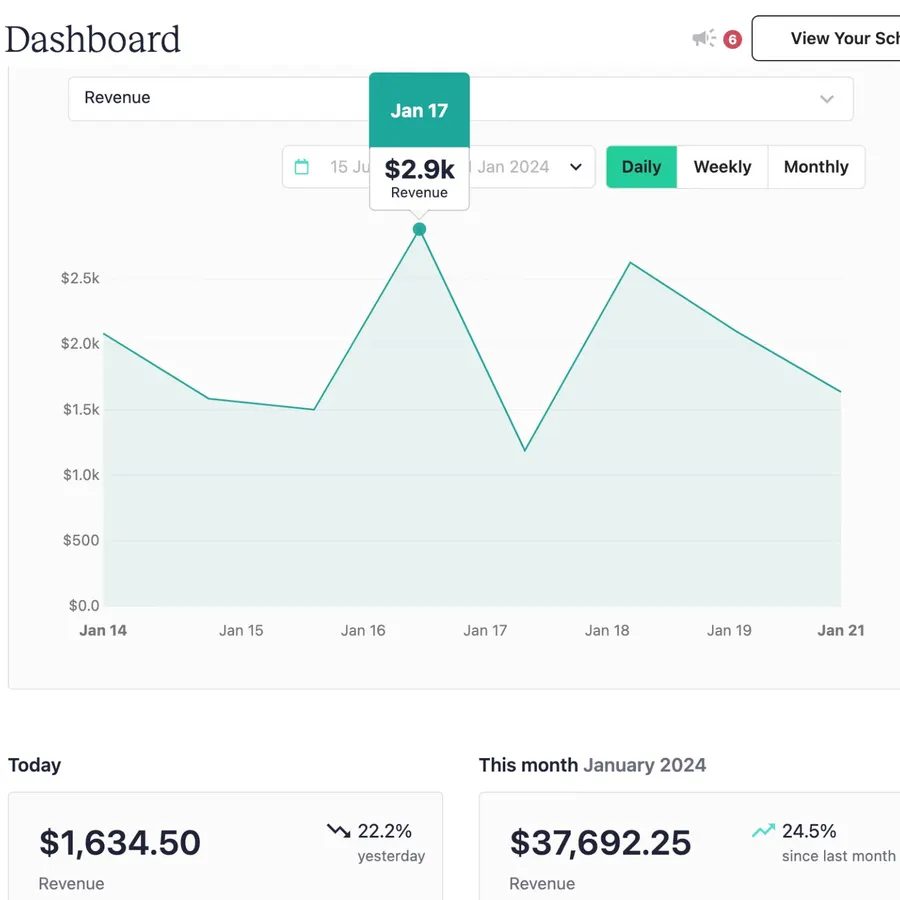The image size is (900, 900).
Task: Click the $500 y-axis label
Action: [81, 540]
